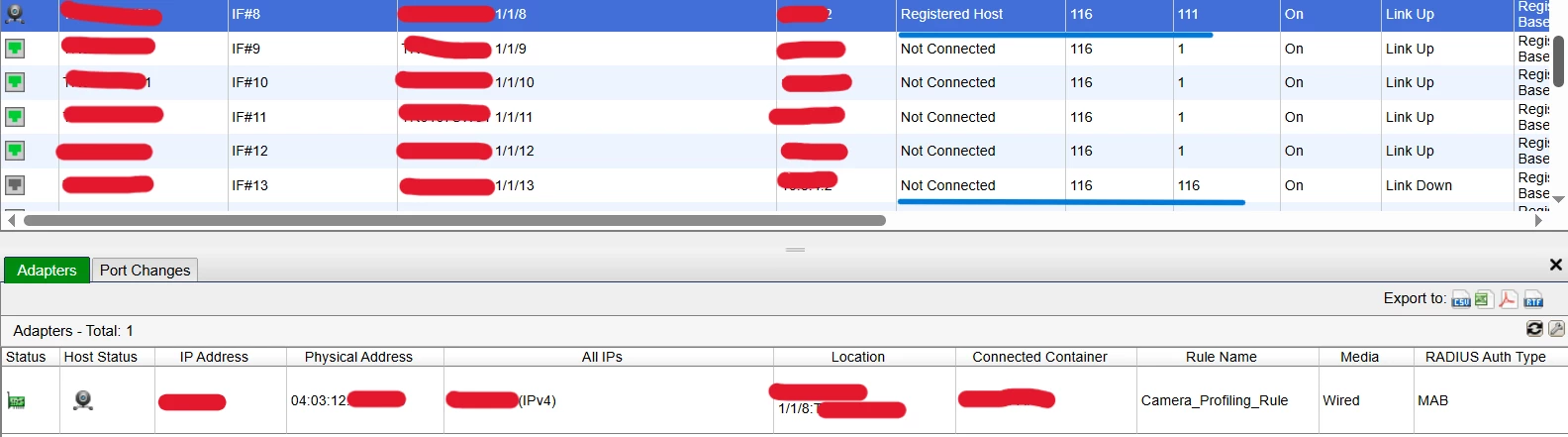The width and height of the screenshot is (1568, 437).
Task: Open adapters table settings wrench
Action: pyautogui.click(x=1556, y=329)
